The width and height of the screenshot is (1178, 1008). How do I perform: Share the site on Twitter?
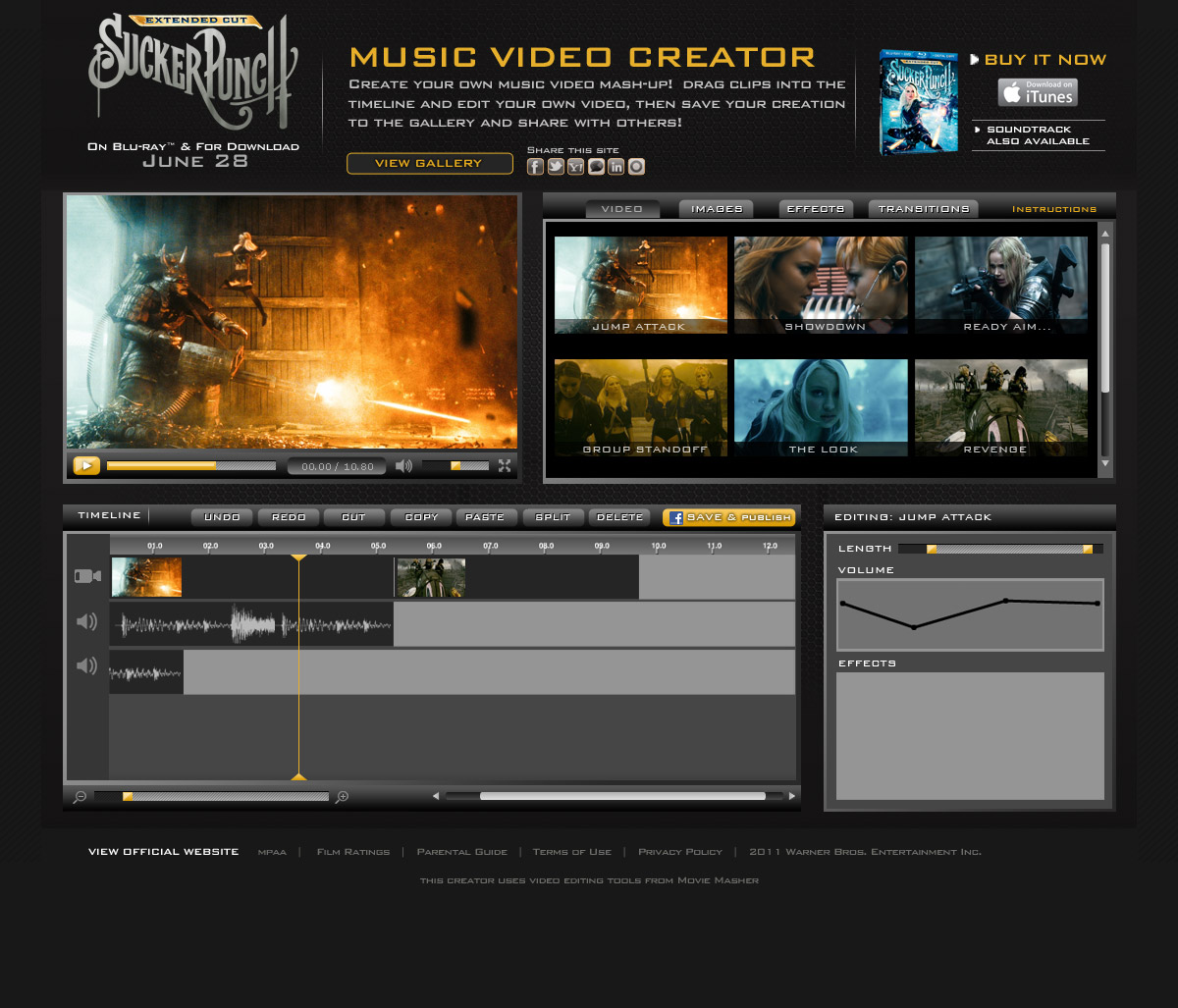[556, 167]
